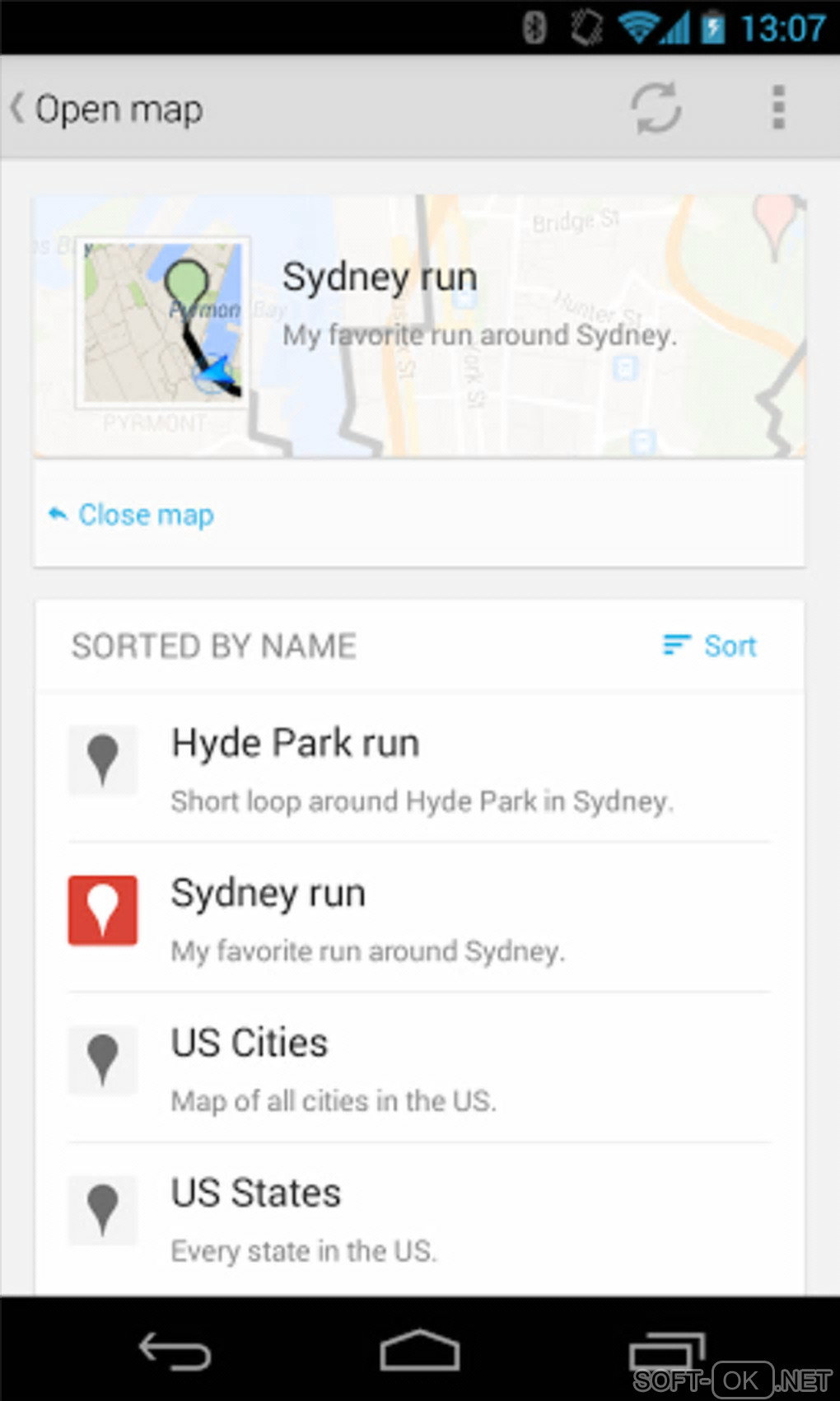840x1401 pixels.
Task: Tap the US States pin icon
Action: 103,1210
